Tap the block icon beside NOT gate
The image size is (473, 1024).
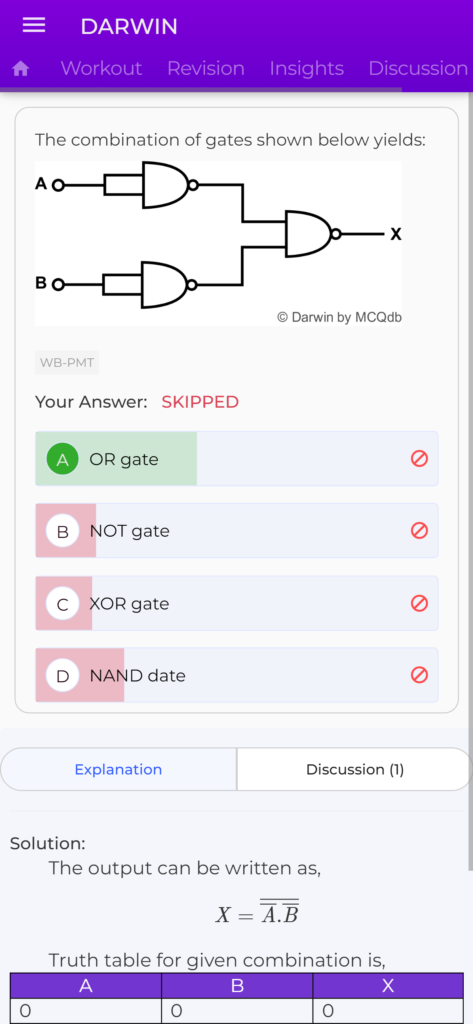(x=419, y=531)
